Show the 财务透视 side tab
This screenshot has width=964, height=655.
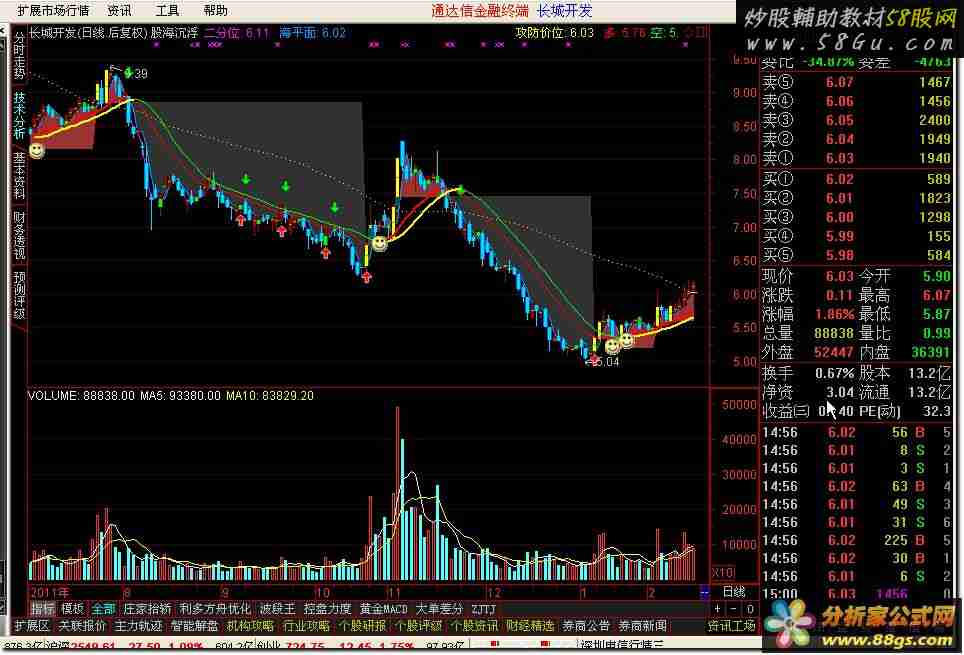click(x=19, y=236)
